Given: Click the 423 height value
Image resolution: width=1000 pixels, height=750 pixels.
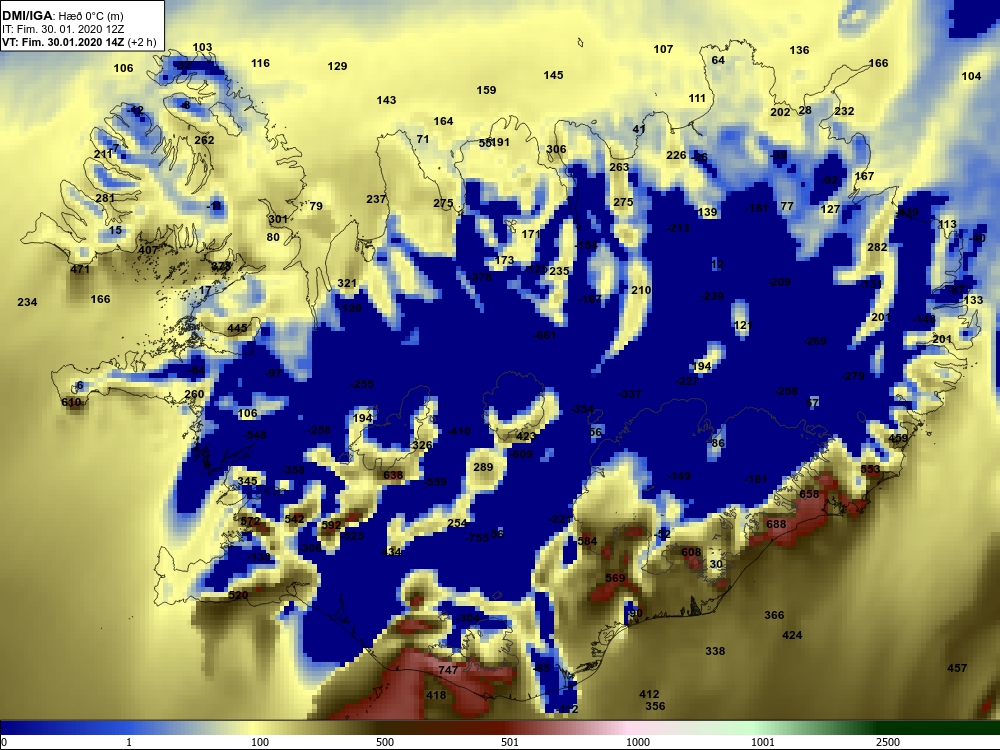Looking at the screenshot, I should (x=526, y=436).
